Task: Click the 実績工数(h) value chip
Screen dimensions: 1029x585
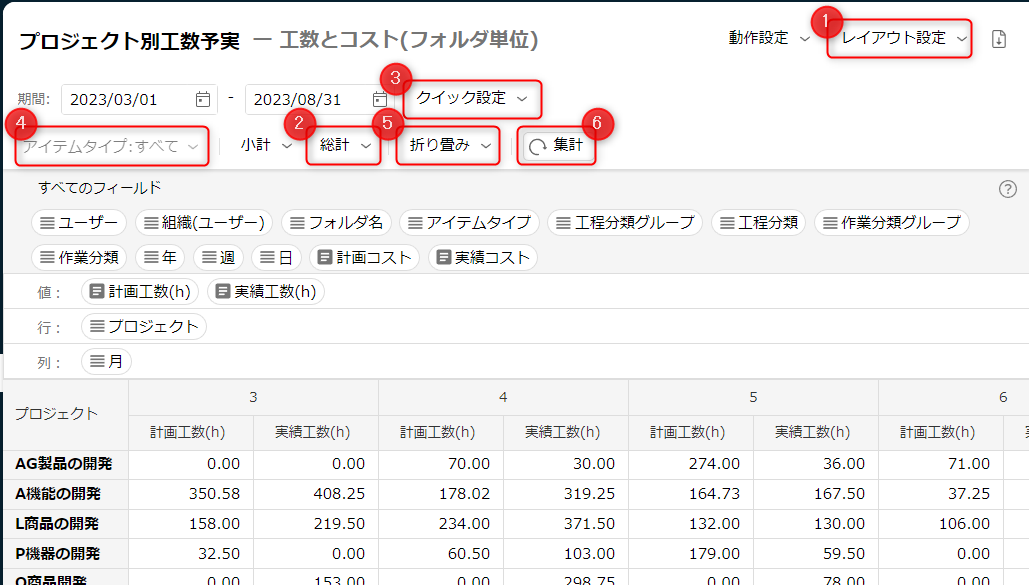Action: click(x=266, y=292)
